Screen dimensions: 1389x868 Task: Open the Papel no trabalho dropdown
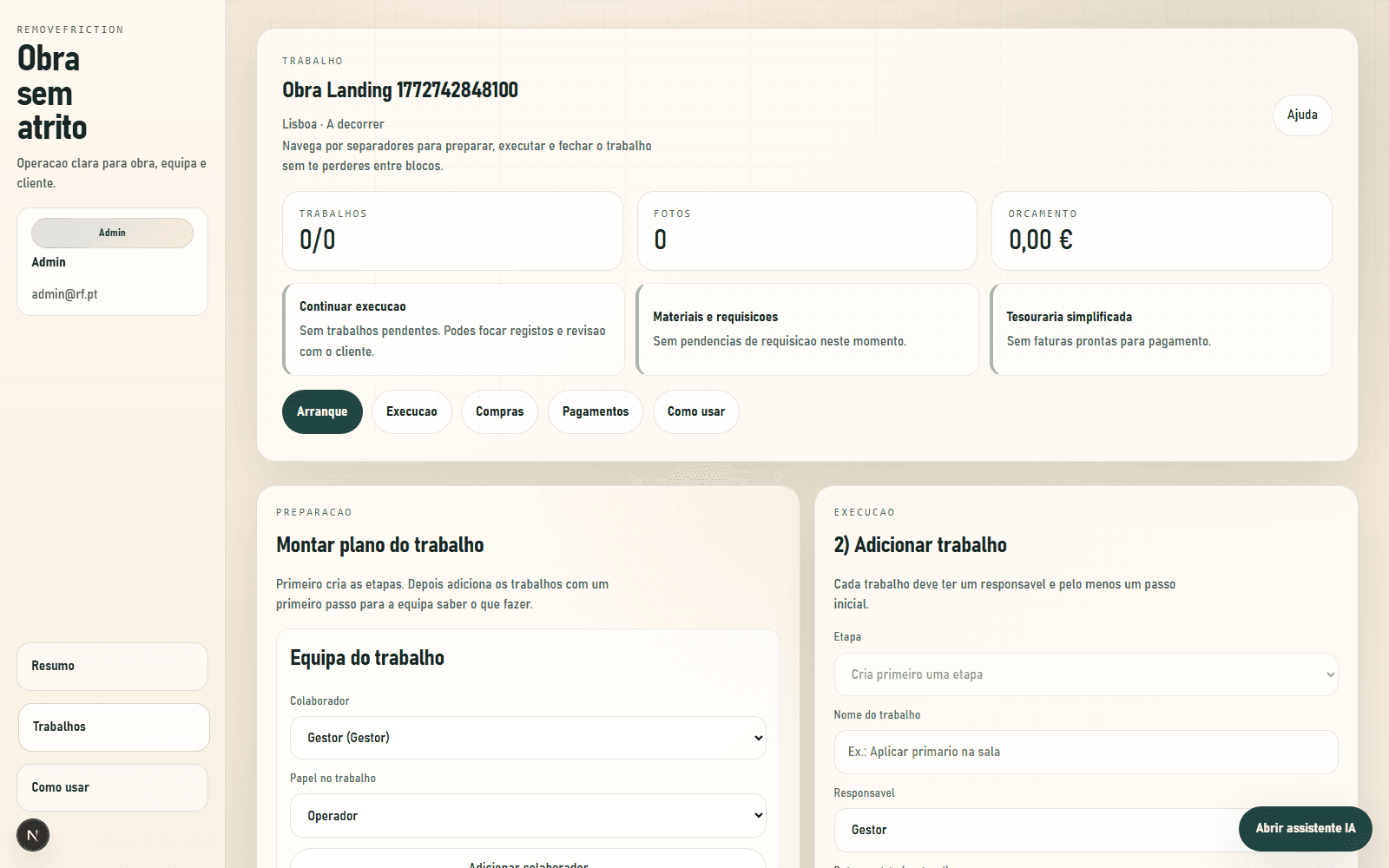click(527, 815)
